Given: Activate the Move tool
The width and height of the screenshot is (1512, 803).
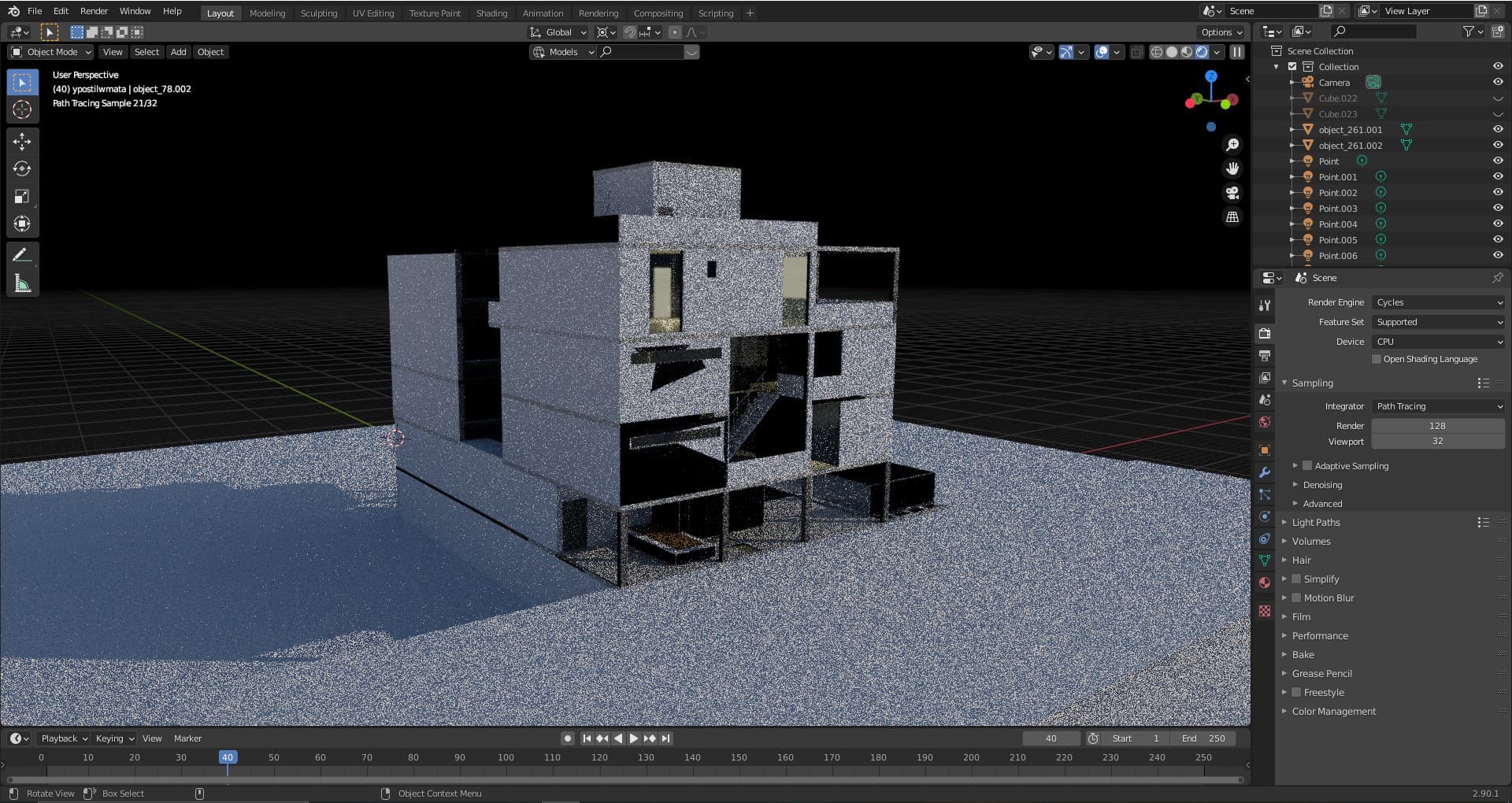Looking at the screenshot, I should [x=22, y=141].
